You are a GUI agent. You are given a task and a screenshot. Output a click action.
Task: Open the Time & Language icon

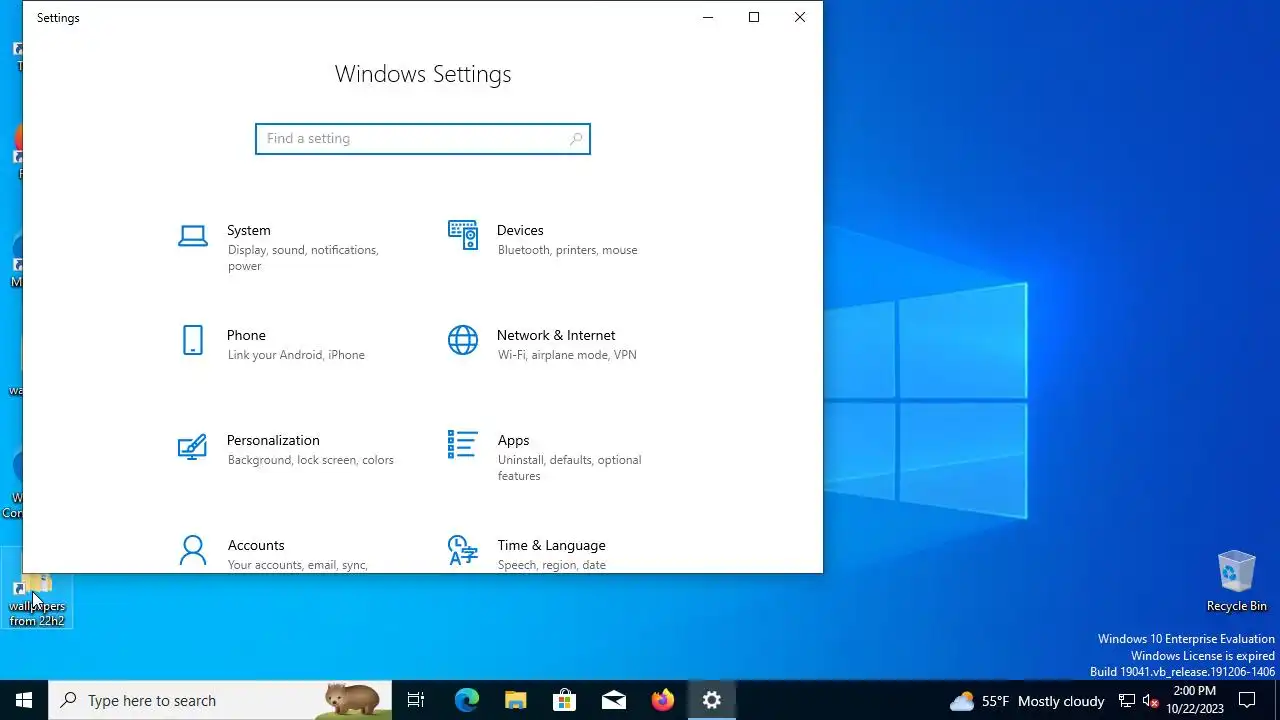(462, 551)
